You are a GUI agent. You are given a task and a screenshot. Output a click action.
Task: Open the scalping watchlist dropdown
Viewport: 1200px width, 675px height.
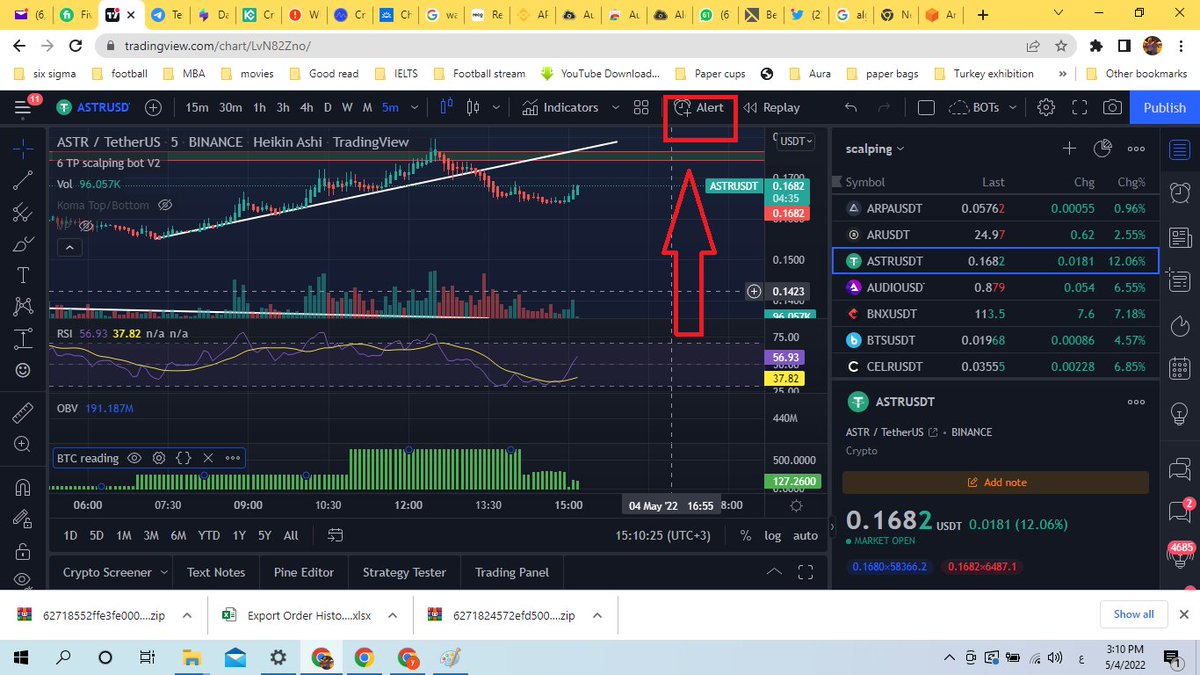point(875,148)
